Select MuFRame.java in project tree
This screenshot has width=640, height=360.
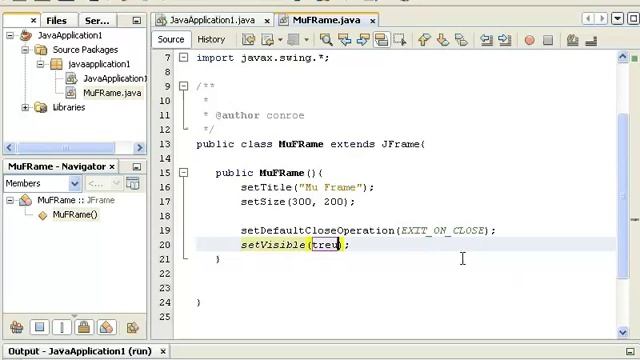112,93
